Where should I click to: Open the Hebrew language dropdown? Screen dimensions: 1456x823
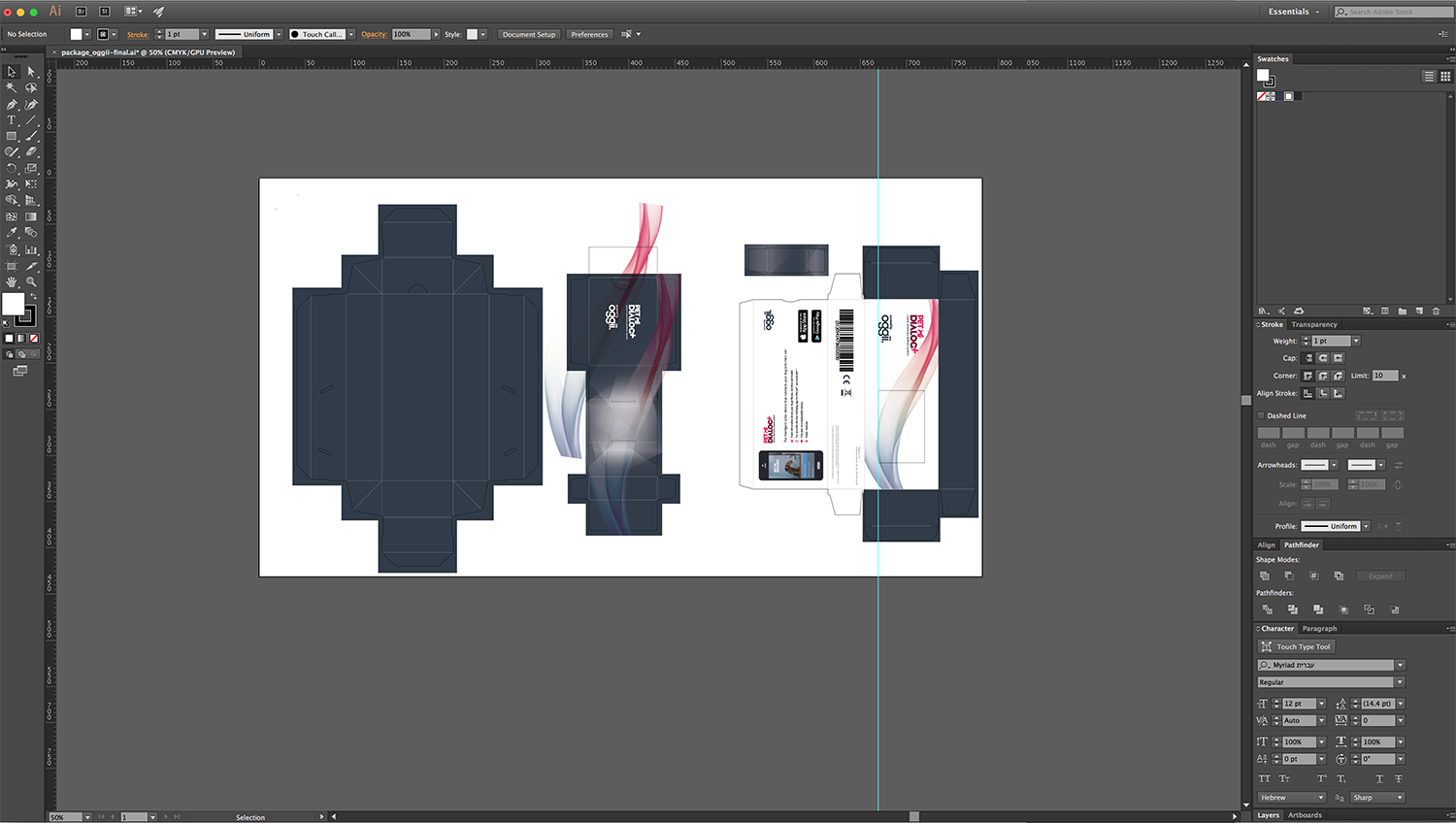(x=1292, y=798)
